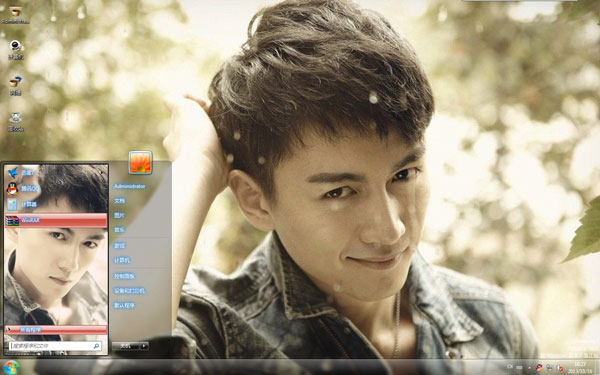Open Administrator folder link in start menu
The height and width of the screenshot is (375, 600).
(129, 186)
